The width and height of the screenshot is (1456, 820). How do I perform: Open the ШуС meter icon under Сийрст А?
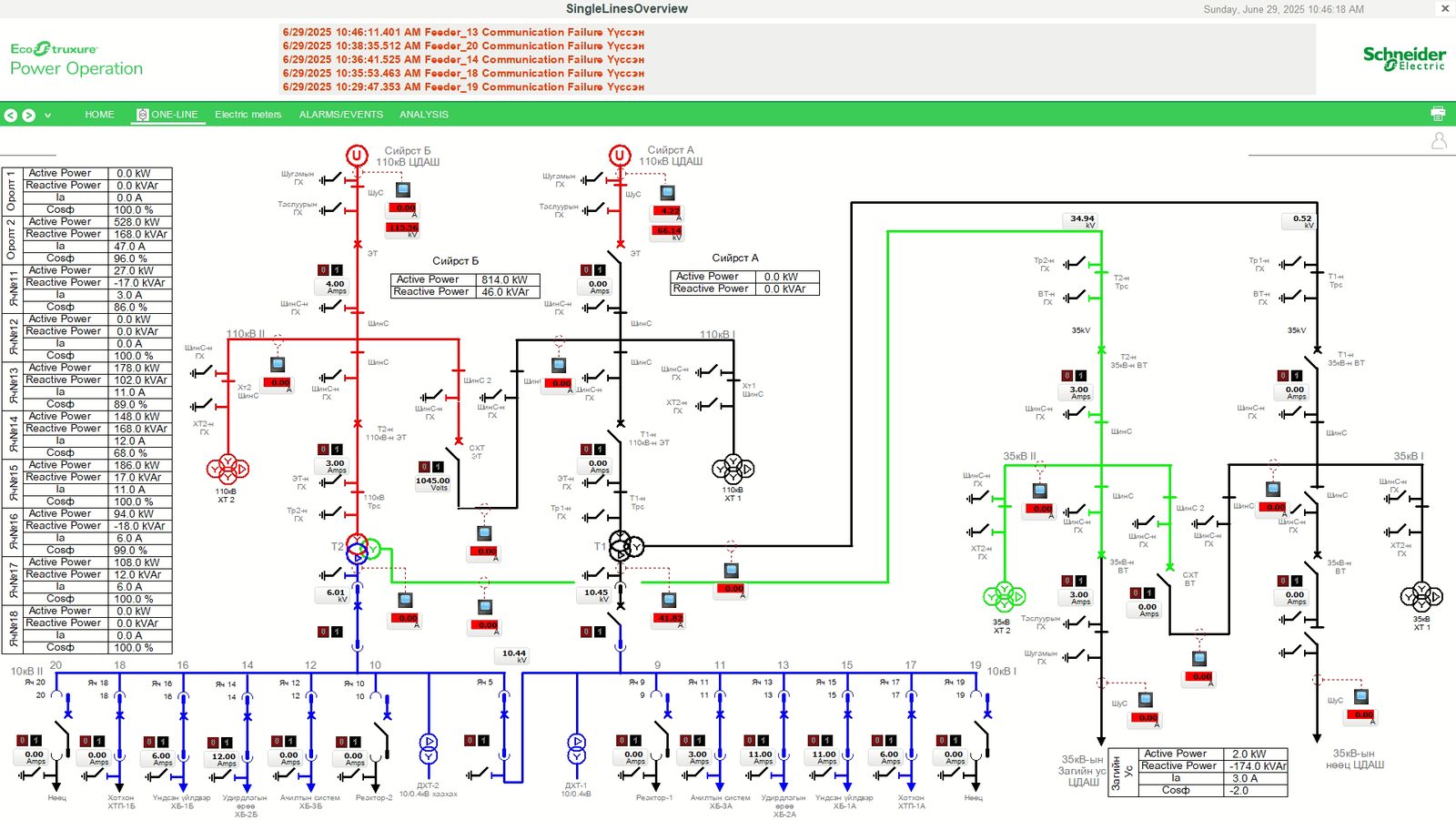(x=667, y=192)
